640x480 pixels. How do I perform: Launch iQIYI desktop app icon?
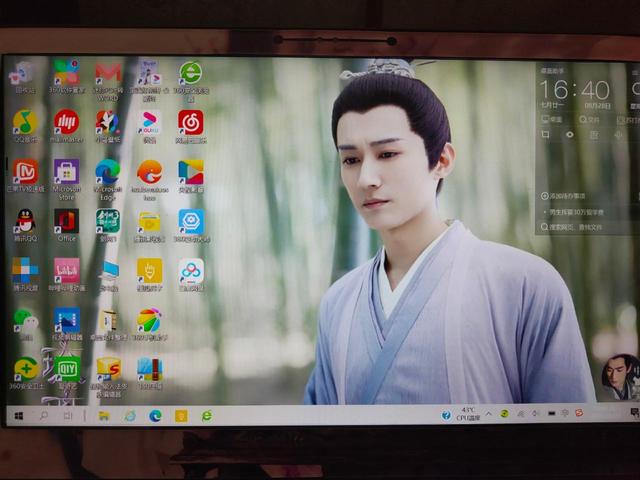(67, 368)
